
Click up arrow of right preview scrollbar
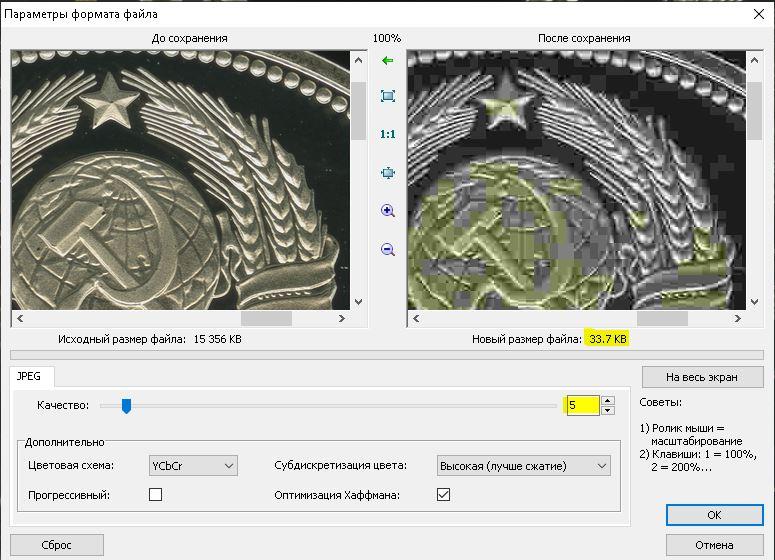pyautogui.click(x=754, y=60)
